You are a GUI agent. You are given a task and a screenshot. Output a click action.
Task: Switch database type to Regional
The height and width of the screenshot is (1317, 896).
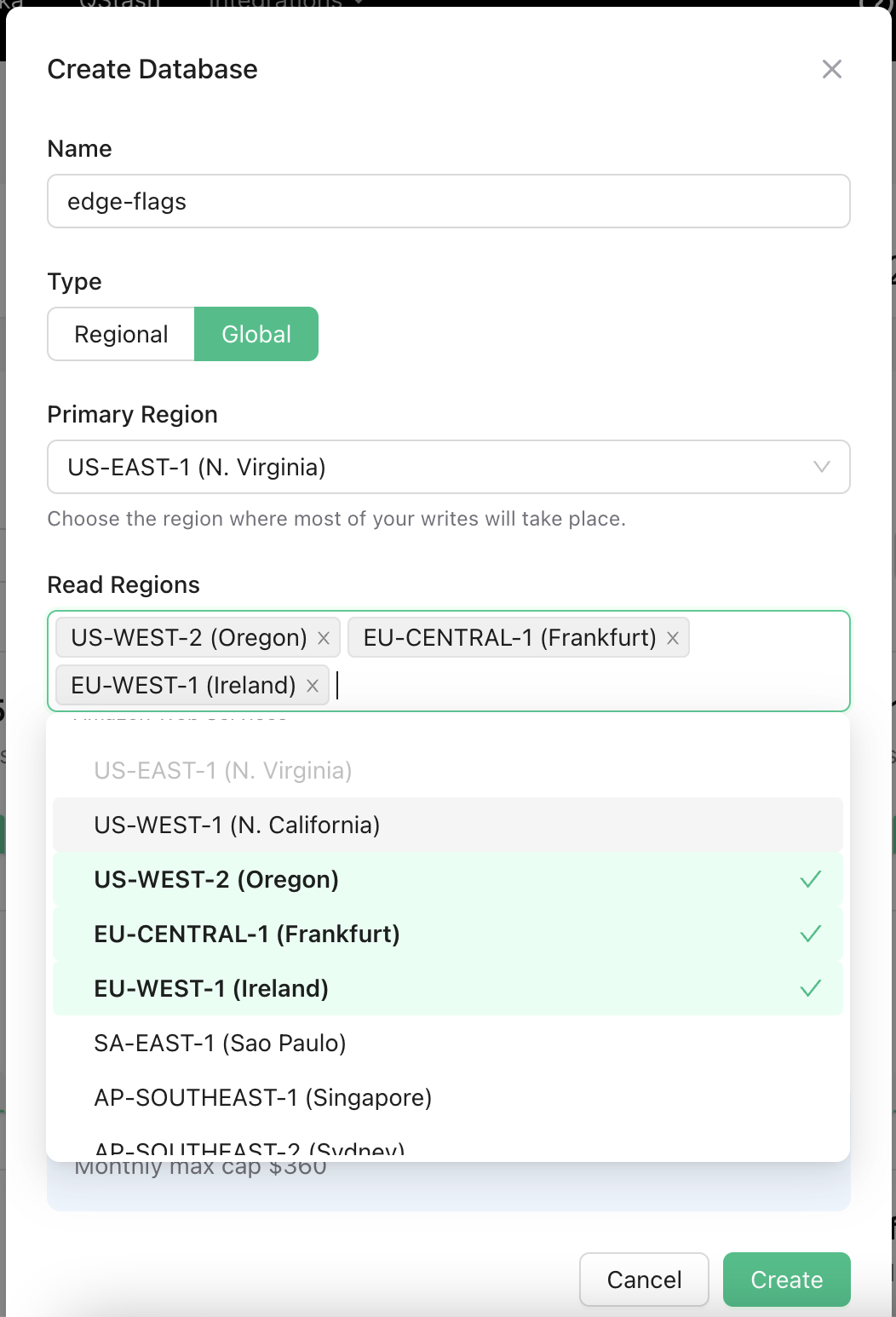pos(121,334)
